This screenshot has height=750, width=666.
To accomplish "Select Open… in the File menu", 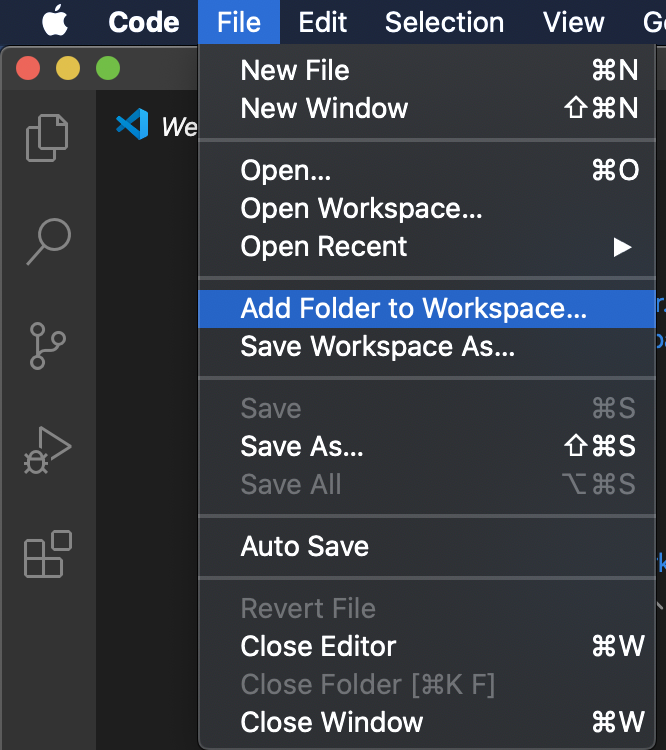I will point(427,170).
